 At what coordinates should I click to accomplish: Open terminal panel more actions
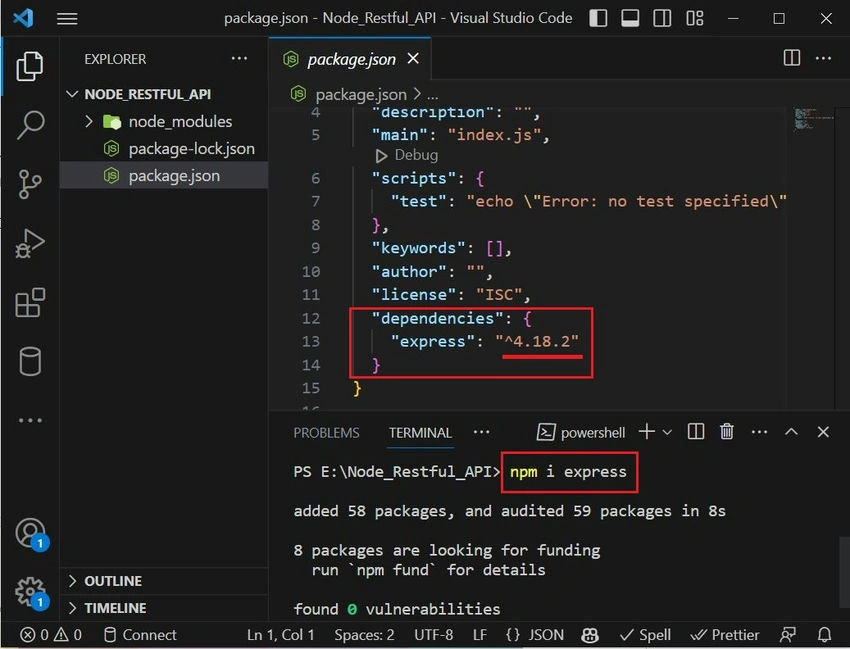coord(759,432)
